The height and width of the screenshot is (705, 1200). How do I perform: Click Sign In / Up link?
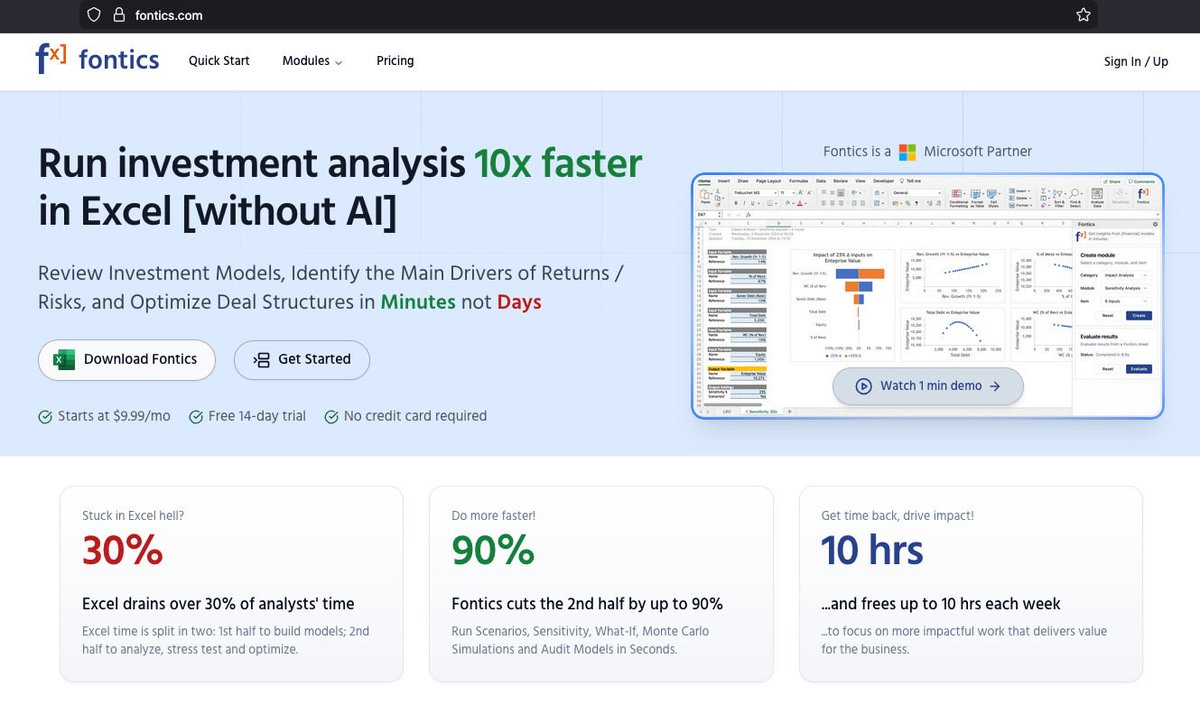click(x=1136, y=61)
